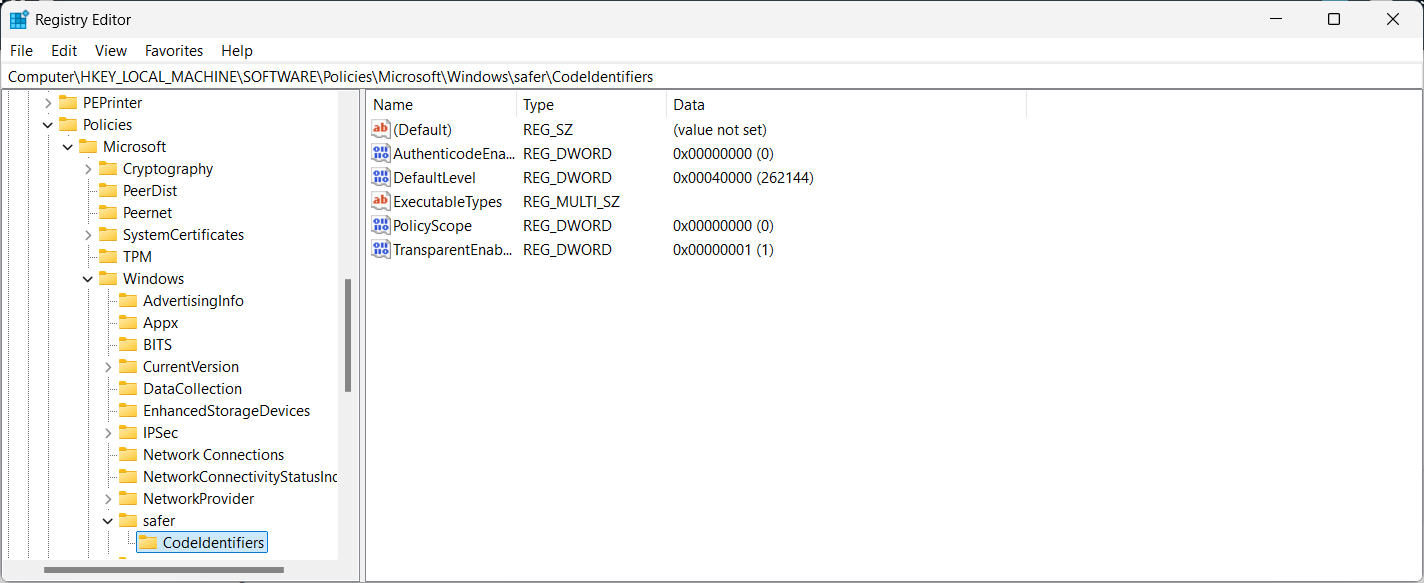Click the Registry Editor title bar icon
This screenshot has width=1424, height=583.
point(19,20)
